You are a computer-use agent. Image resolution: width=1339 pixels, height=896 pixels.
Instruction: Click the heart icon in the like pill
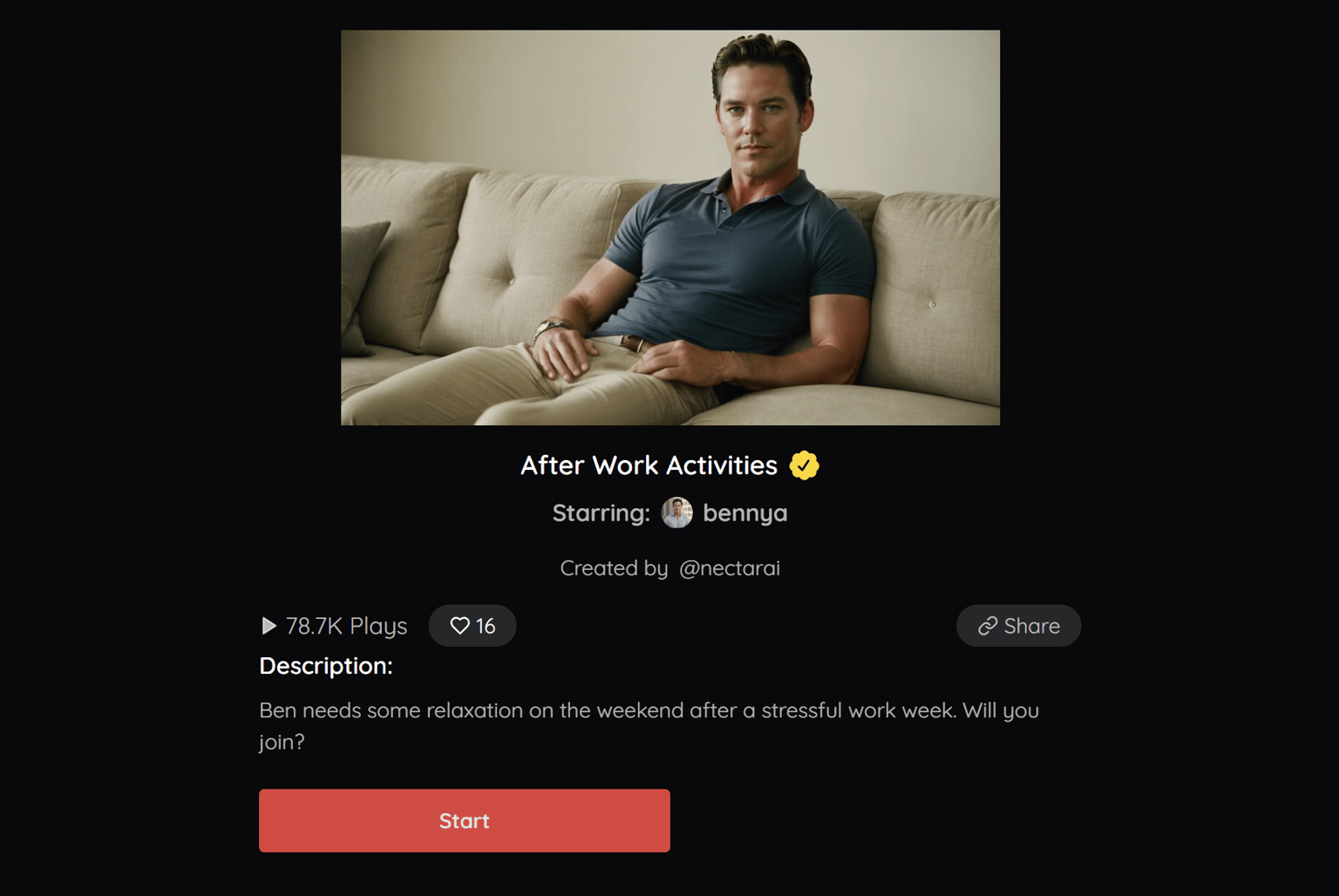pos(460,626)
